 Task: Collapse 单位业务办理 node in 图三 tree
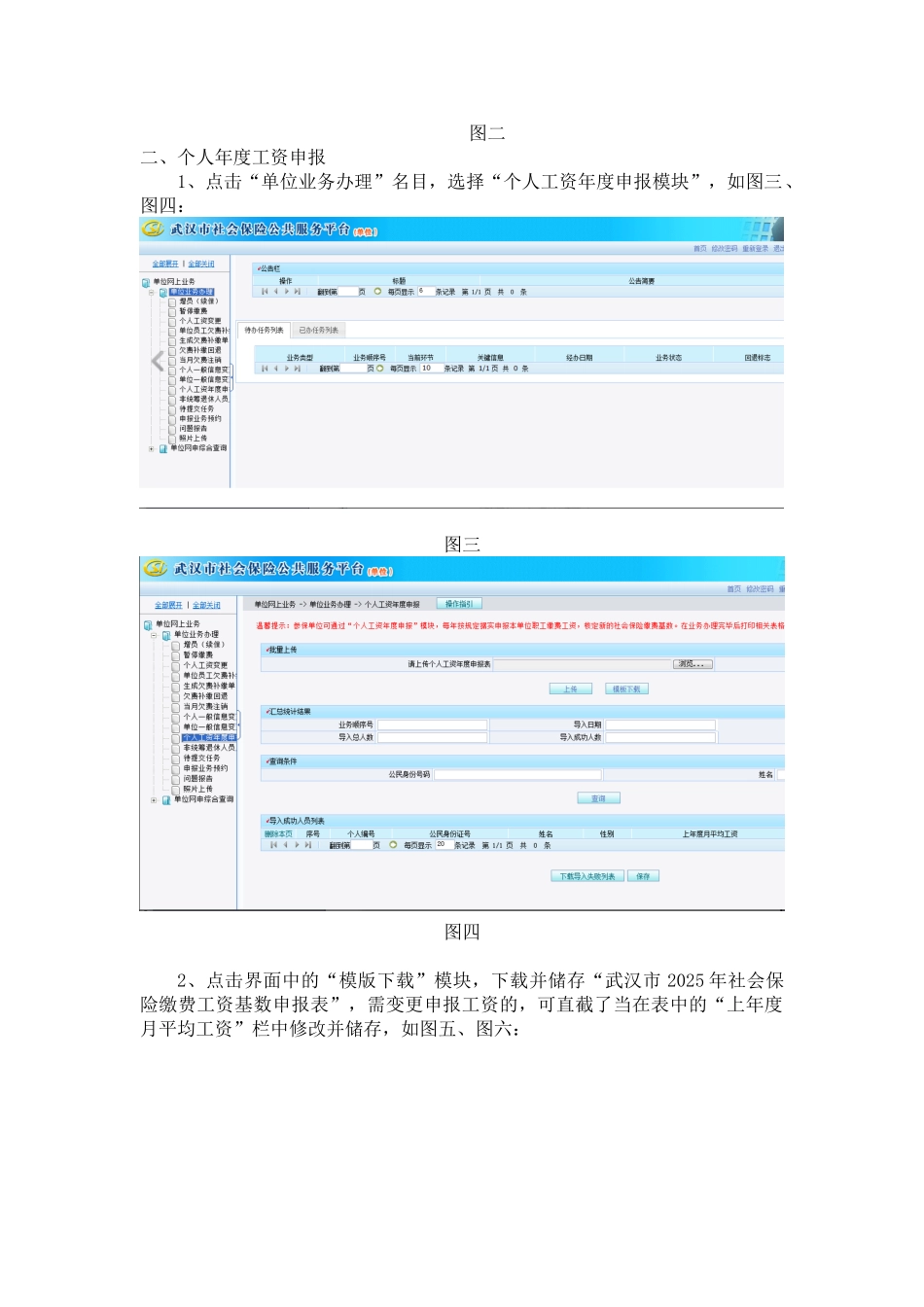[x=151, y=293]
